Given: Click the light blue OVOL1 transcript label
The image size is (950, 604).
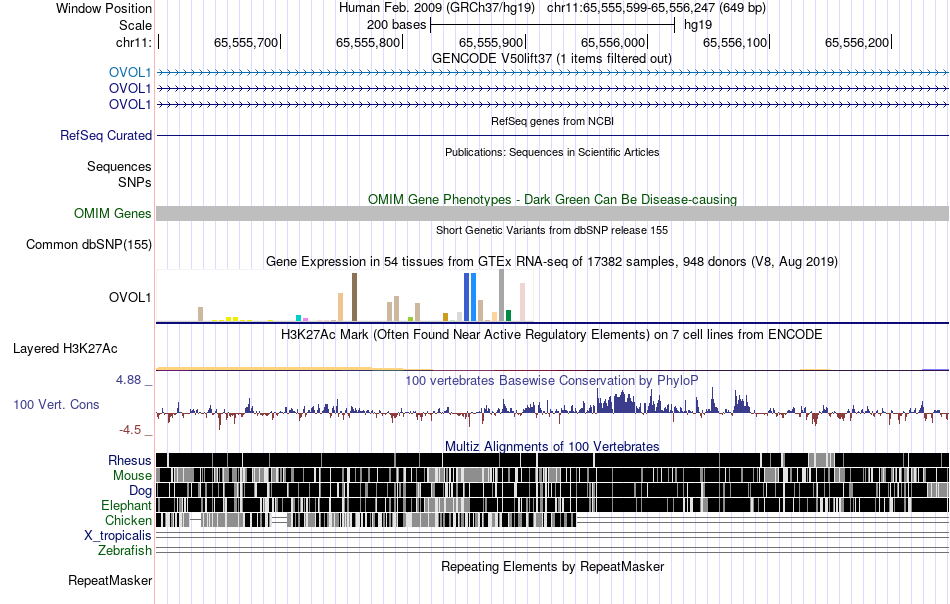Looking at the screenshot, I should [x=130, y=73].
